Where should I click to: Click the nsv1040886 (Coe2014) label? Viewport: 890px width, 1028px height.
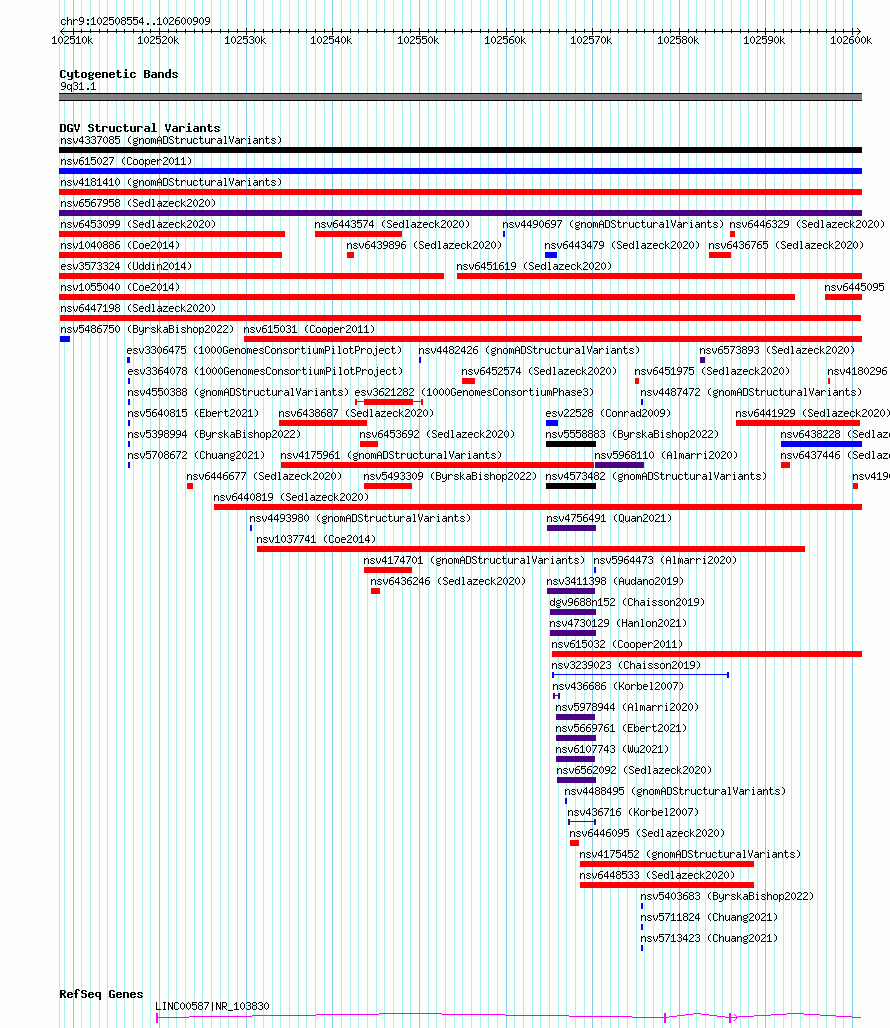click(x=120, y=245)
